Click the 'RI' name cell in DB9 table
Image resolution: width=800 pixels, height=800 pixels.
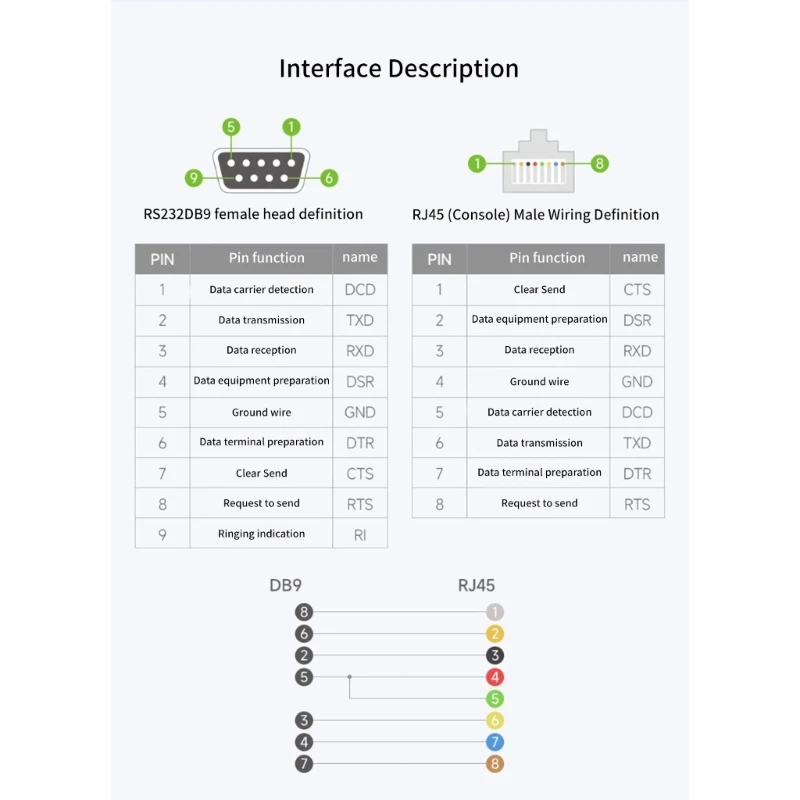point(360,535)
